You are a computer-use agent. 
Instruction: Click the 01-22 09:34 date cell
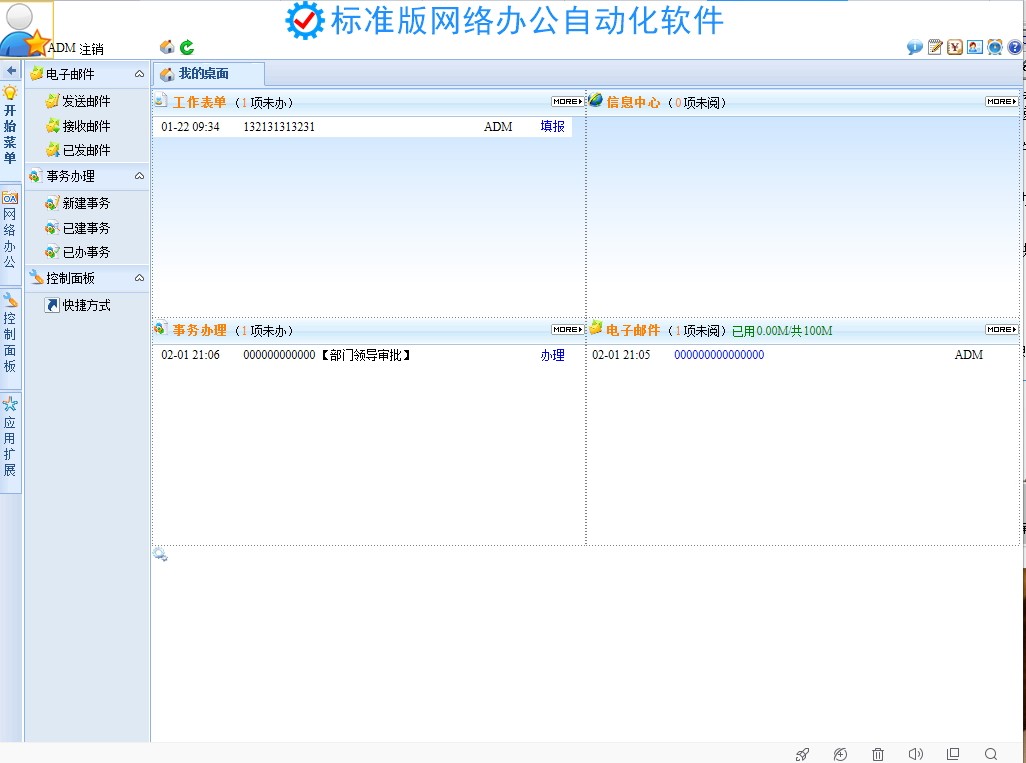pyautogui.click(x=190, y=127)
